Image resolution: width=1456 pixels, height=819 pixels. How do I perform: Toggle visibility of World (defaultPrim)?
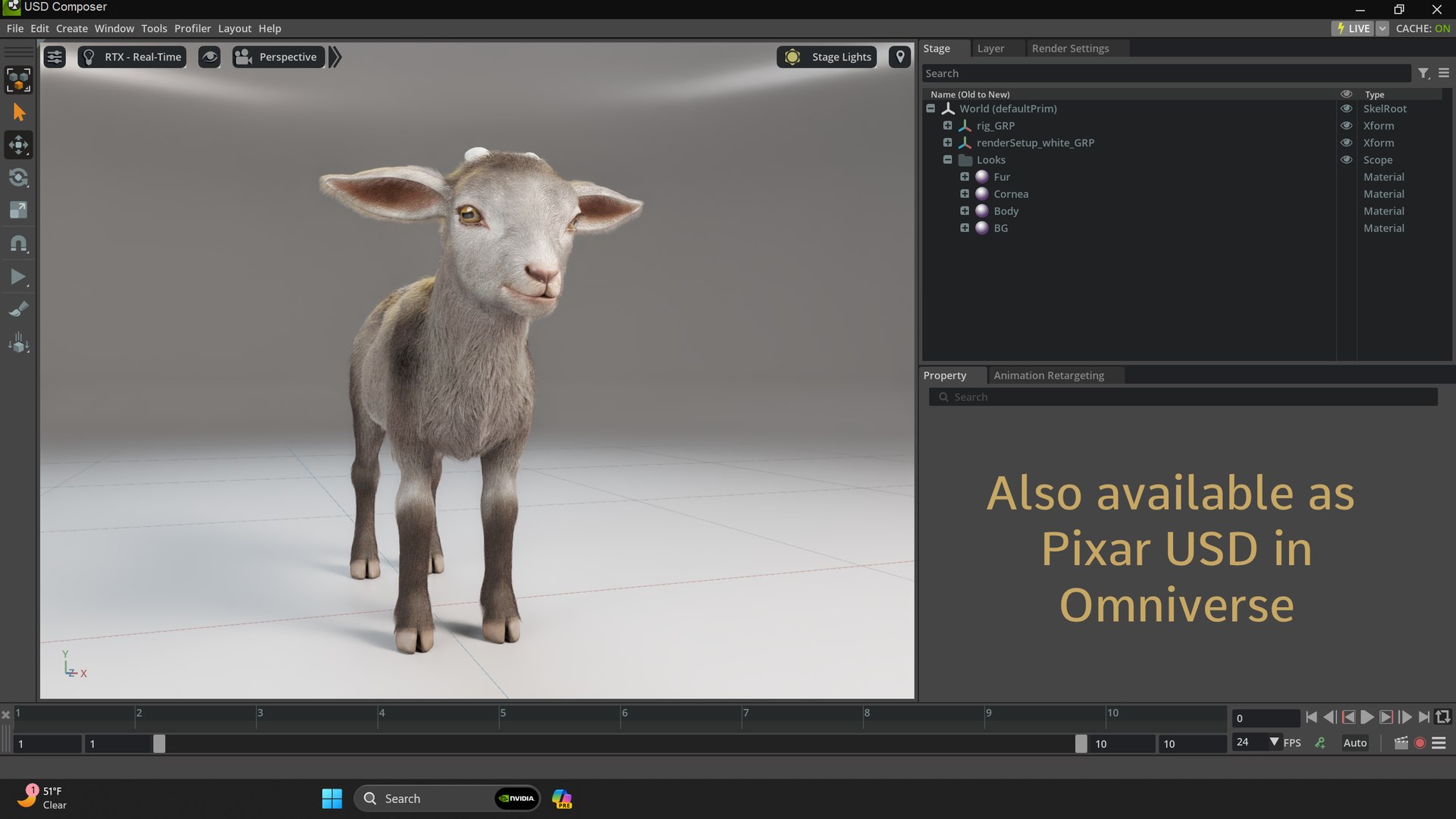1346,108
